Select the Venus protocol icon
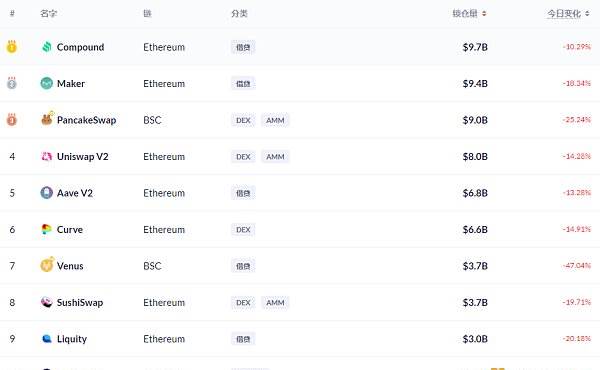 [x=47, y=265]
